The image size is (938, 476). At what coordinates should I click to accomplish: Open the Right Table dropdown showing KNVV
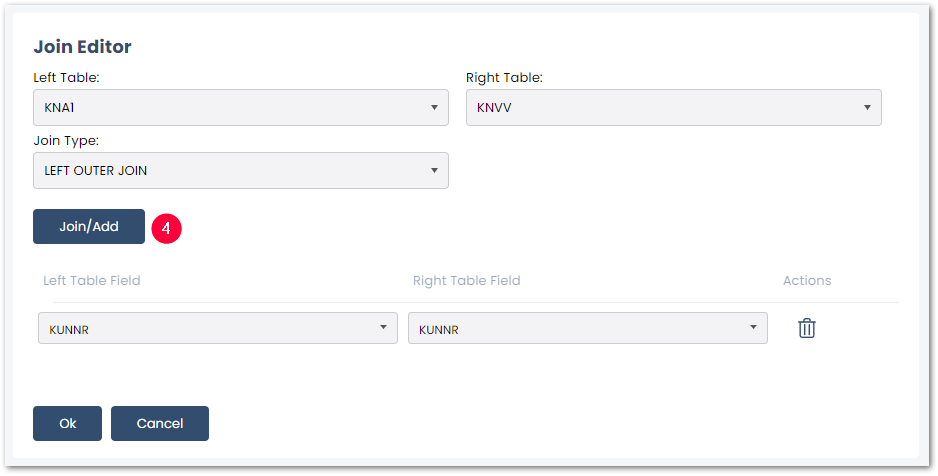tap(674, 108)
